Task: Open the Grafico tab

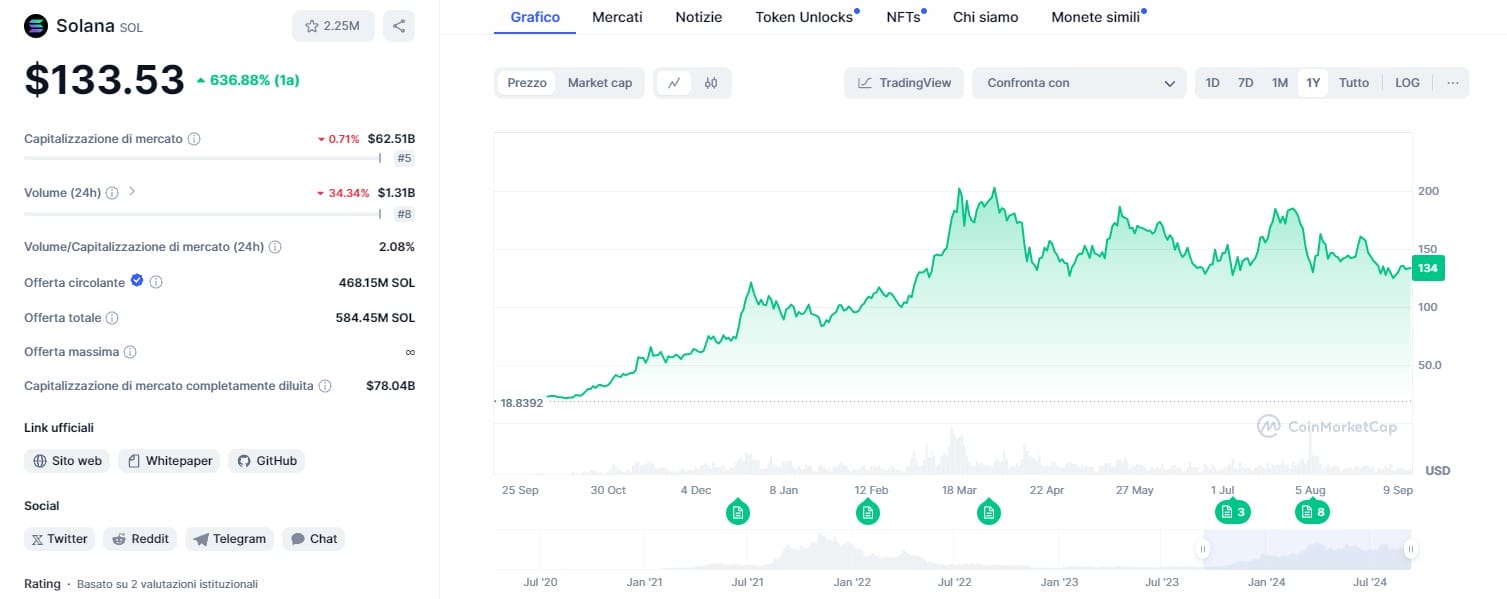Action: point(535,17)
